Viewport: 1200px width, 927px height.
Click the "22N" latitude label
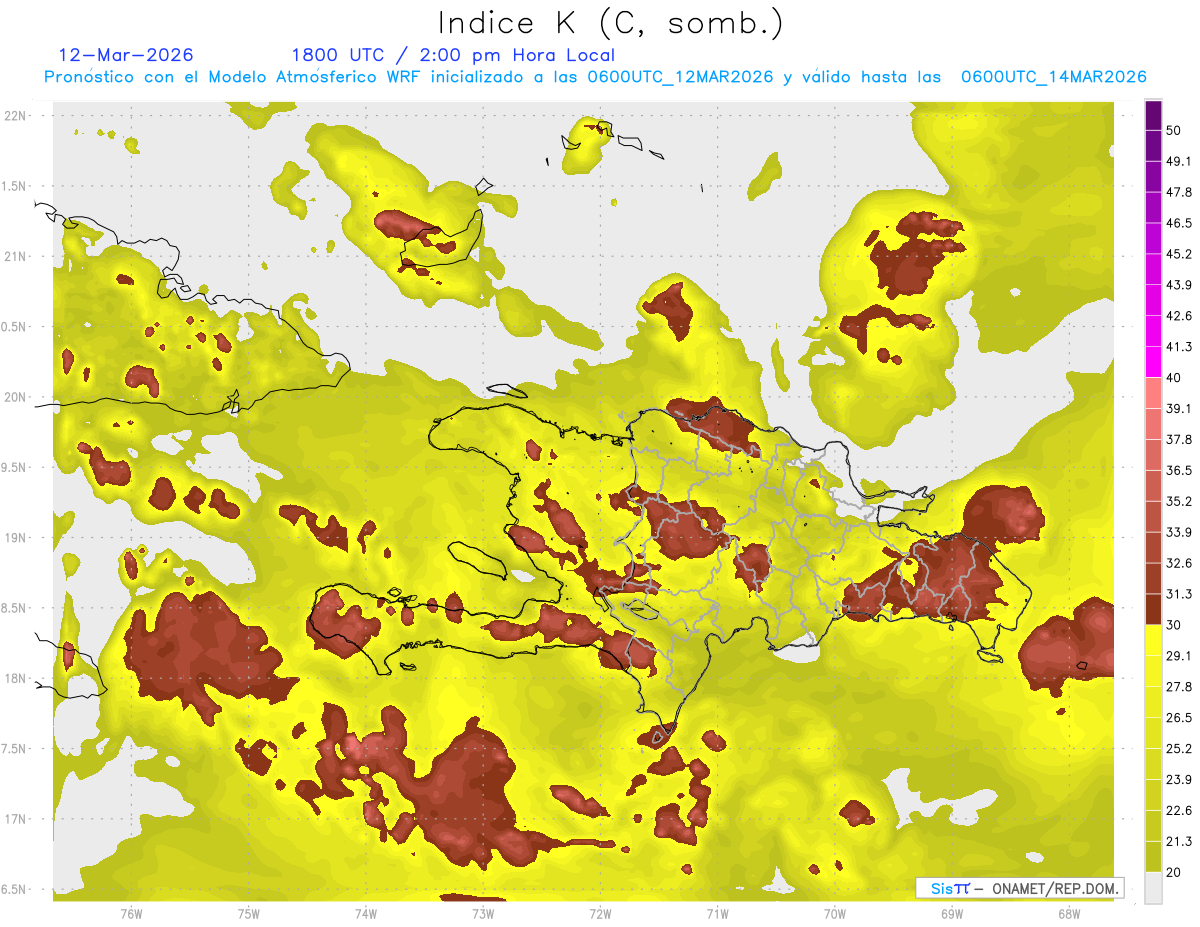(16, 115)
